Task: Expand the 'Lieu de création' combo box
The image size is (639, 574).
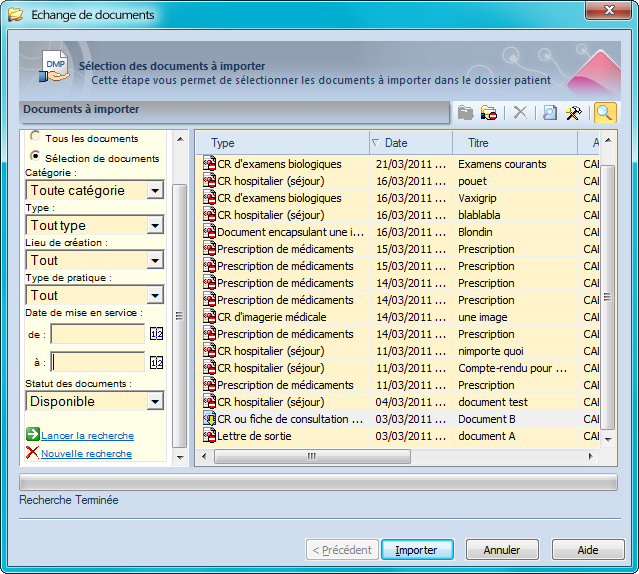Action: 155,261
